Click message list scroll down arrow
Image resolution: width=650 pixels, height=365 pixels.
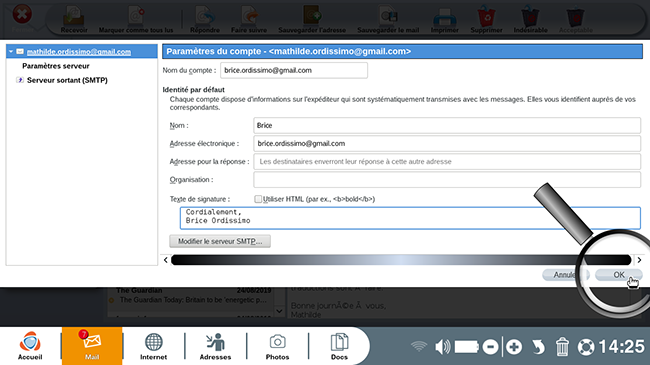[279, 311]
